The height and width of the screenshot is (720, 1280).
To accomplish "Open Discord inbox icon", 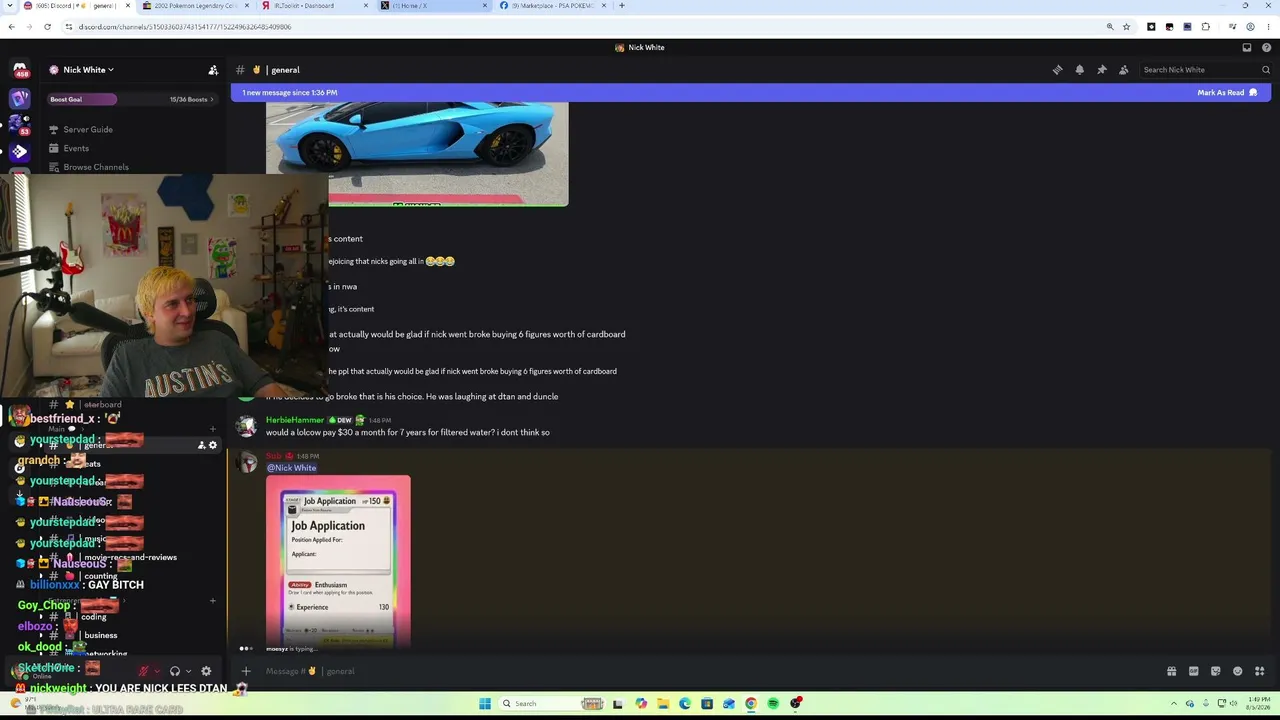I will point(1246,47).
